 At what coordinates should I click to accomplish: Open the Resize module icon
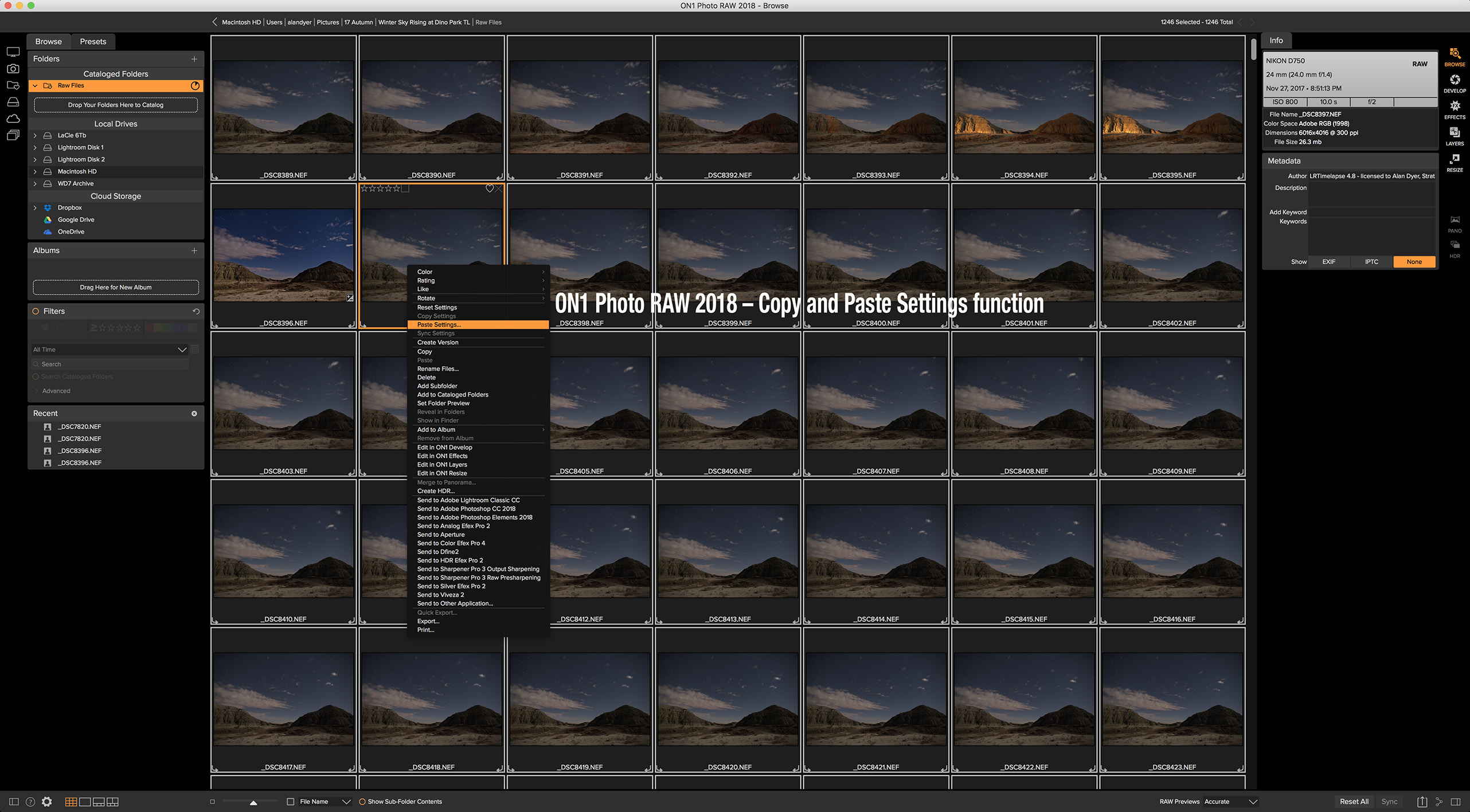pos(1454,160)
